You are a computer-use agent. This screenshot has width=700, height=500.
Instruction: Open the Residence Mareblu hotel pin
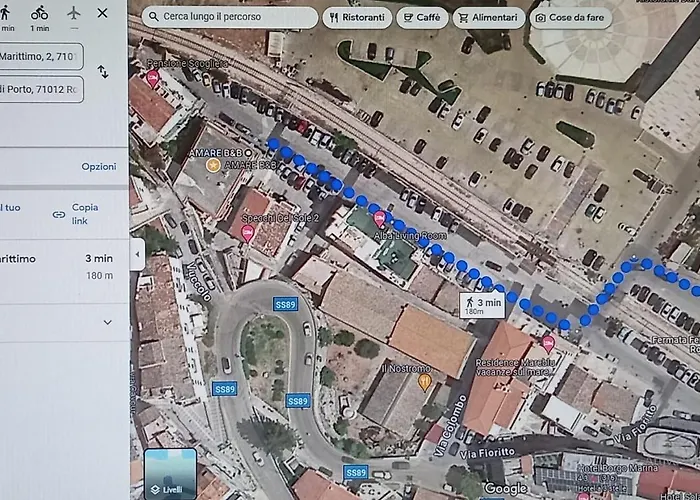(548, 344)
